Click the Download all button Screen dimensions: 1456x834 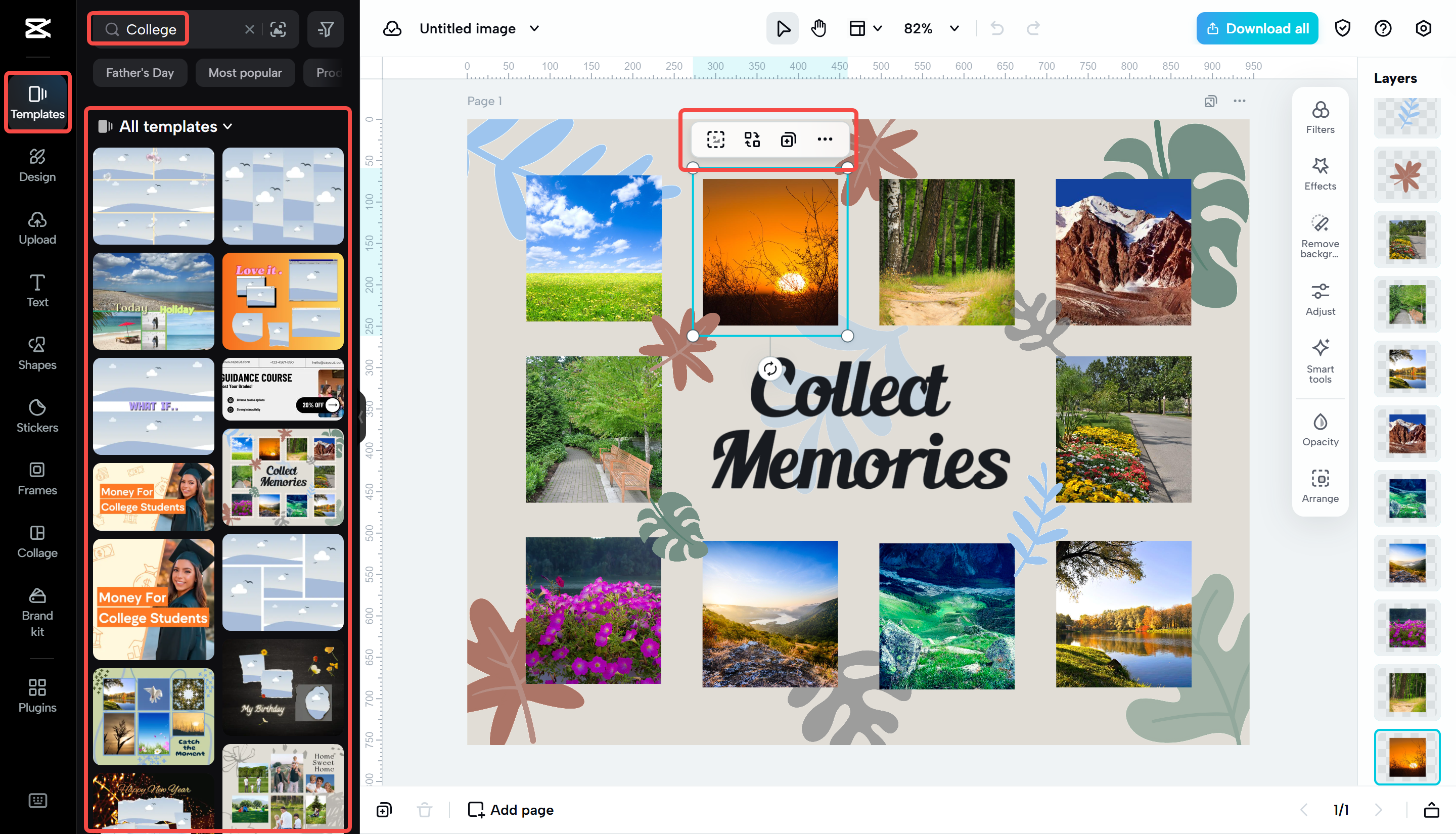(x=1257, y=28)
